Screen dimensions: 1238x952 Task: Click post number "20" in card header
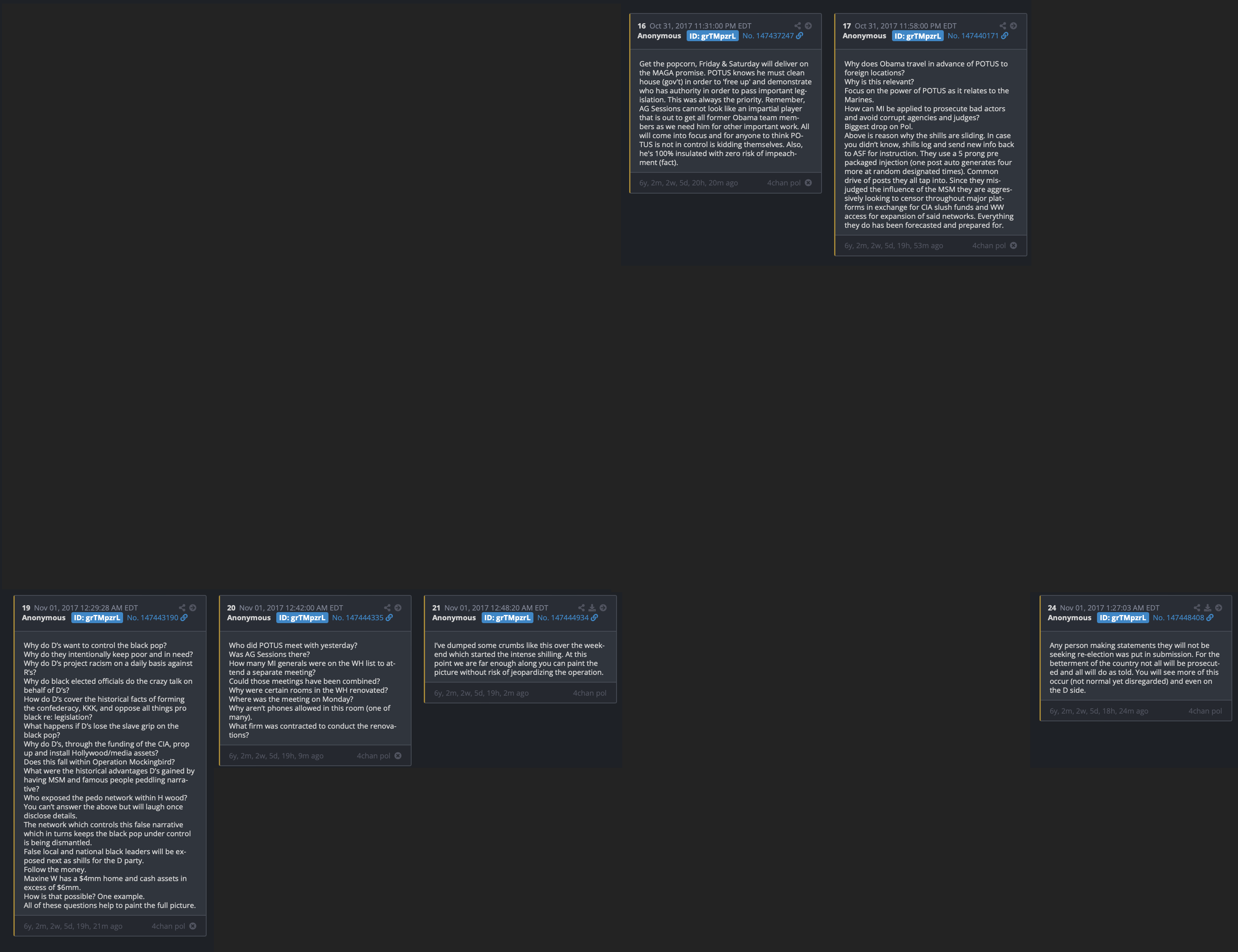point(231,608)
